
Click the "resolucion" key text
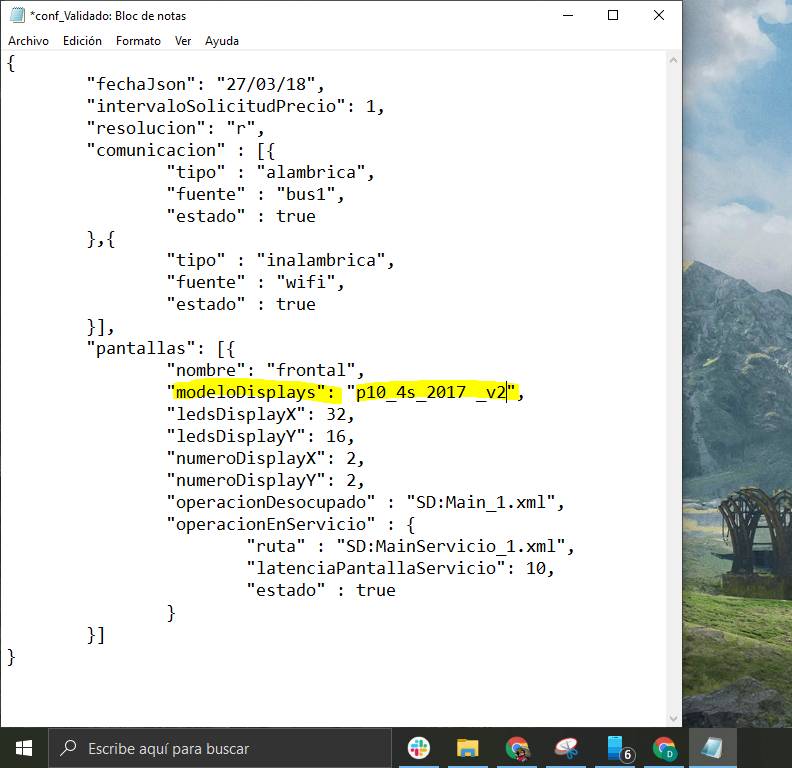click(145, 128)
